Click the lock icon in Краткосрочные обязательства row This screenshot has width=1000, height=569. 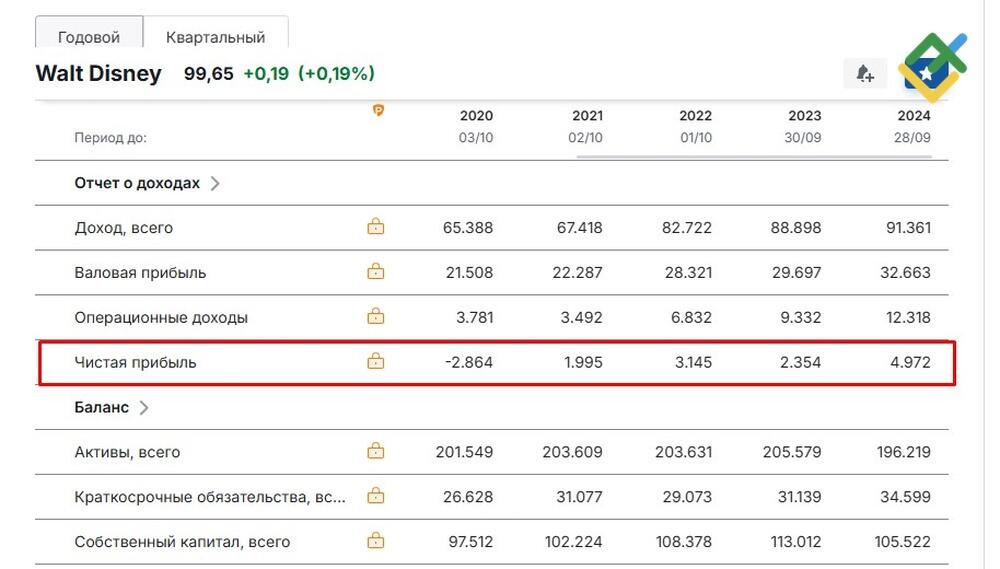coord(376,496)
